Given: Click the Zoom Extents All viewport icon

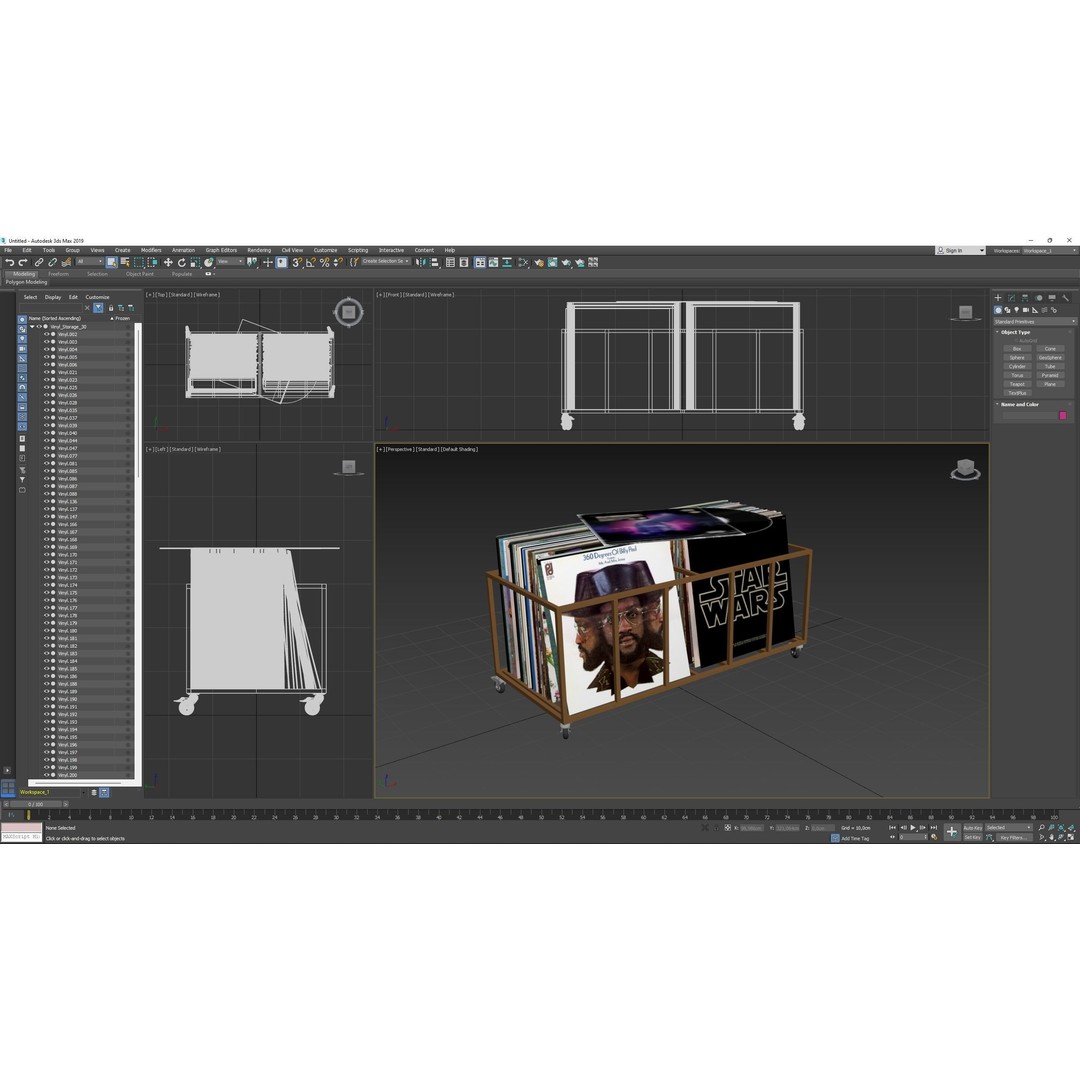Looking at the screenshot, I should coord(1071,828).
